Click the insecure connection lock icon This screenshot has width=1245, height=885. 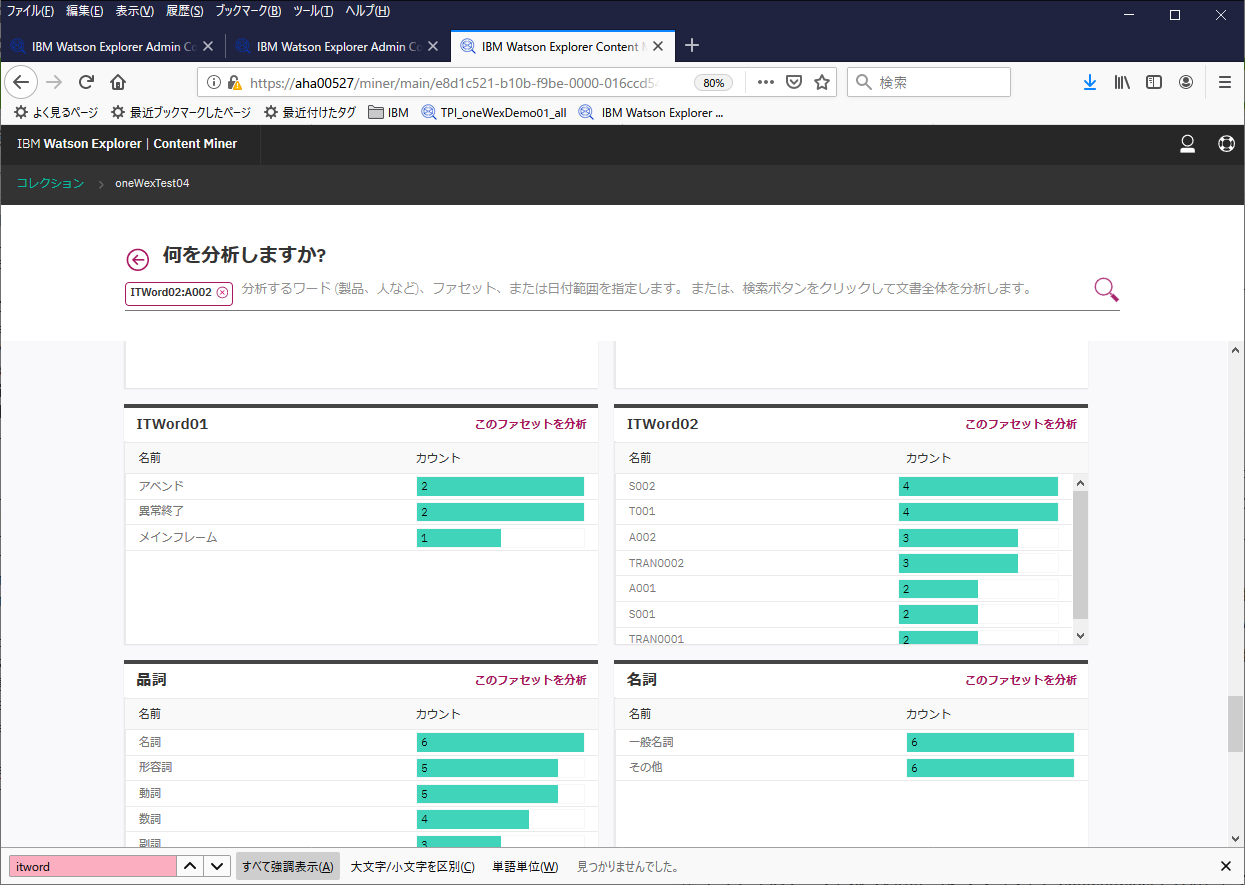(234, 83)
